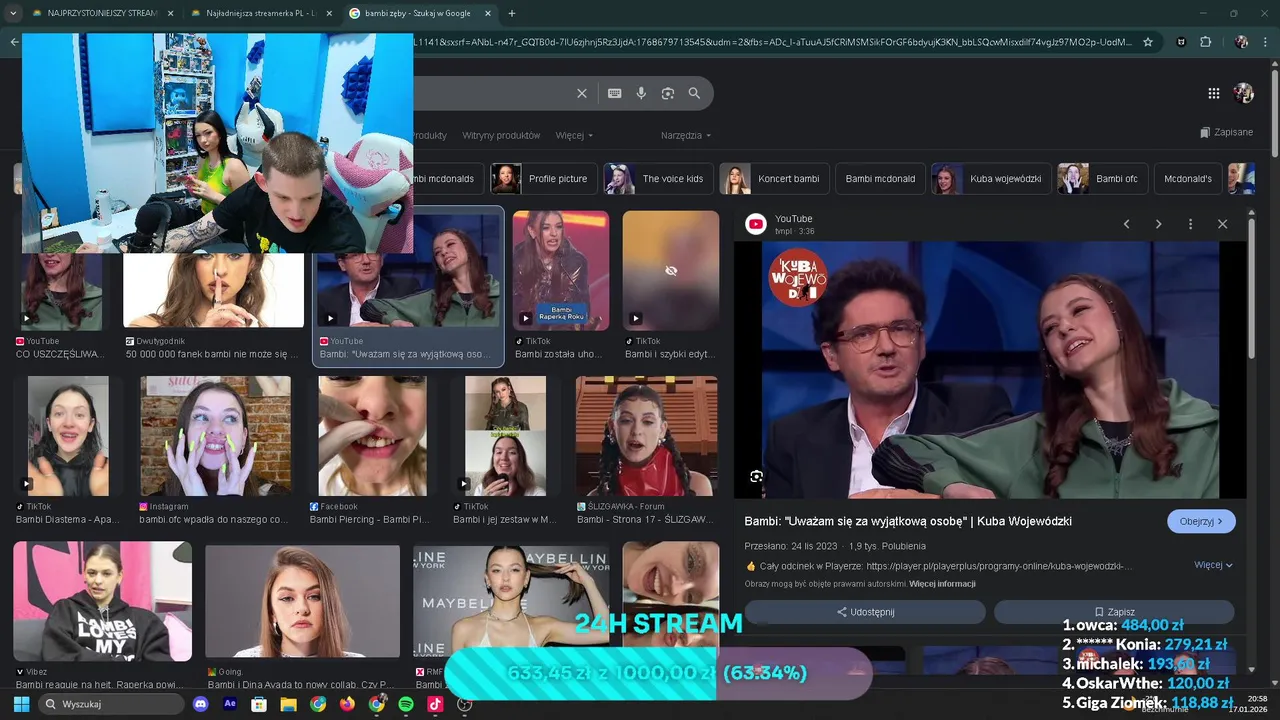Open Windows Start menu
Image resolution: width=1280 pixels, height=720 pixels.
[21, 704]
